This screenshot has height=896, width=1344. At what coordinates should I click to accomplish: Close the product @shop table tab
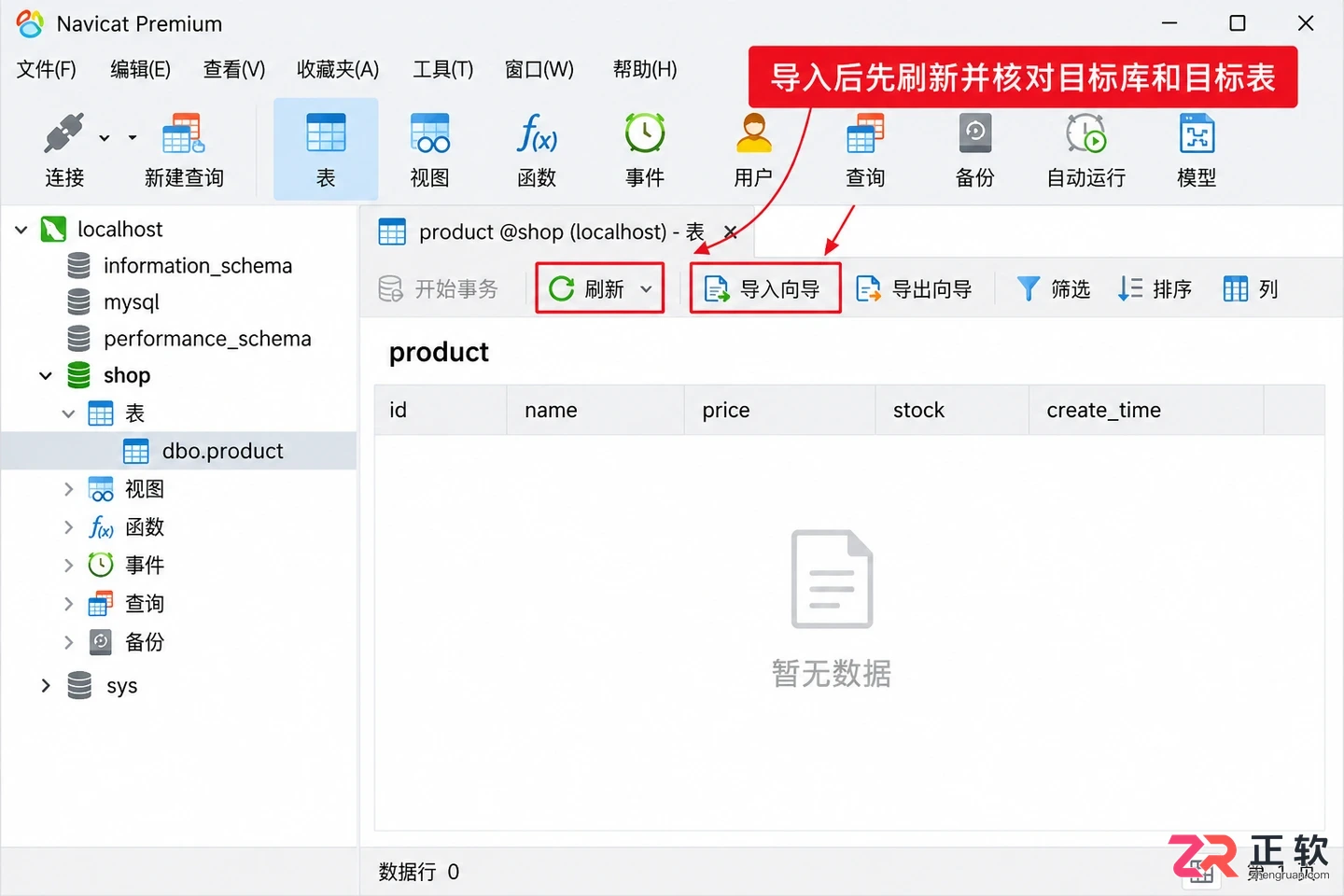tap(731, 232)
